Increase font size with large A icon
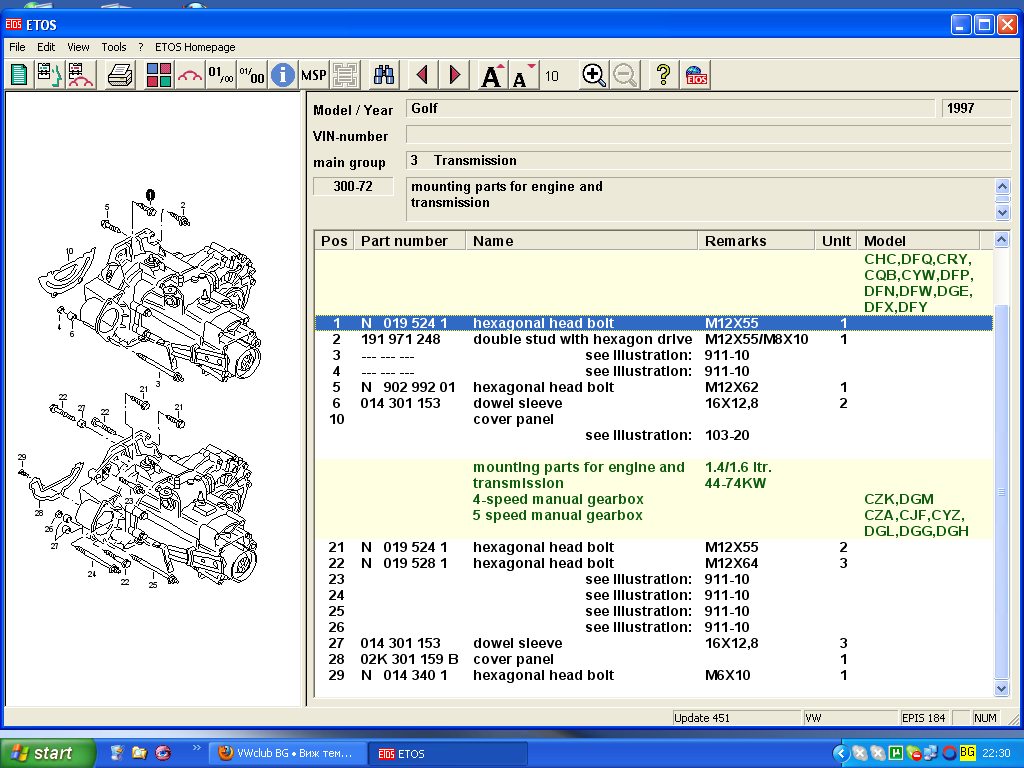Viewport: 1024px width, 768px height. (x=491, y=75)
